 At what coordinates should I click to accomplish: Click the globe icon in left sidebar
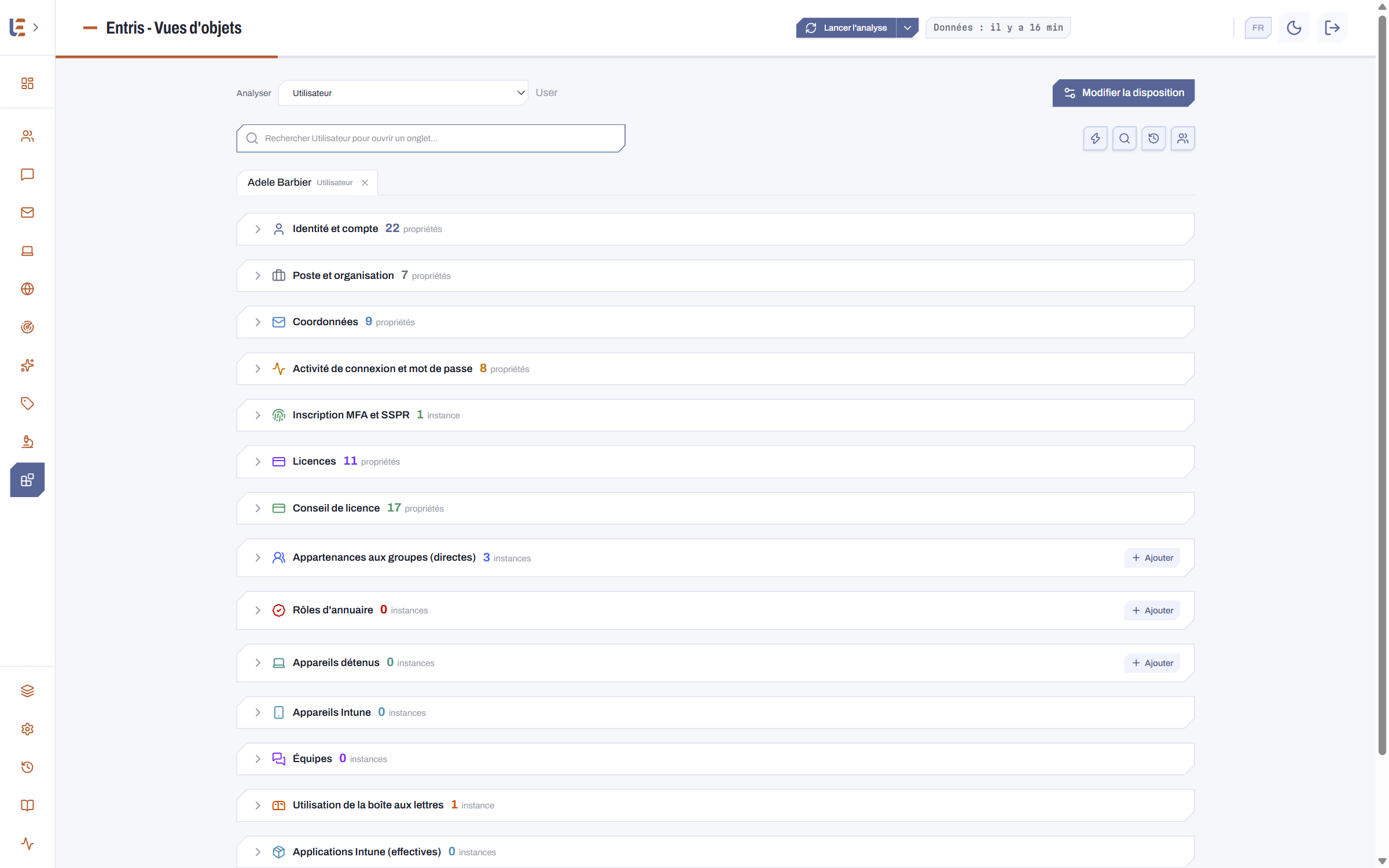click(x=27, y=289)
